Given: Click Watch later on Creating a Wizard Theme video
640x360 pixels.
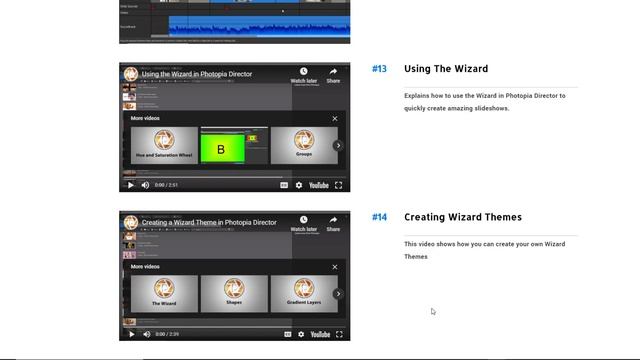Looking at the screenshot, I should tap(304, 224).
